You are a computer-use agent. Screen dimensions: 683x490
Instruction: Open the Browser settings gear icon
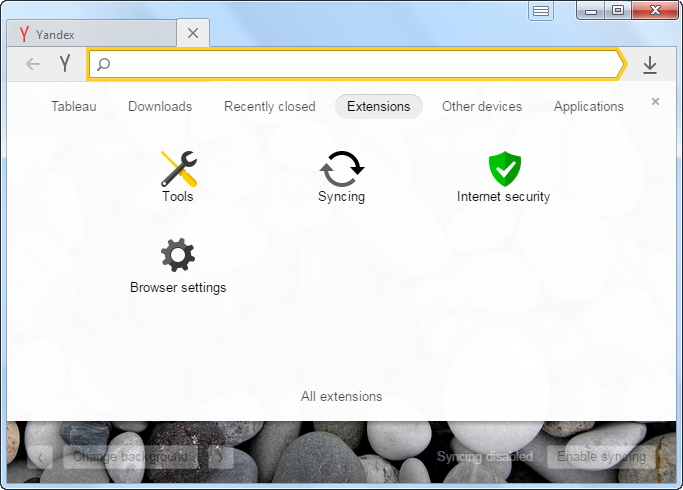click(178, 255)
